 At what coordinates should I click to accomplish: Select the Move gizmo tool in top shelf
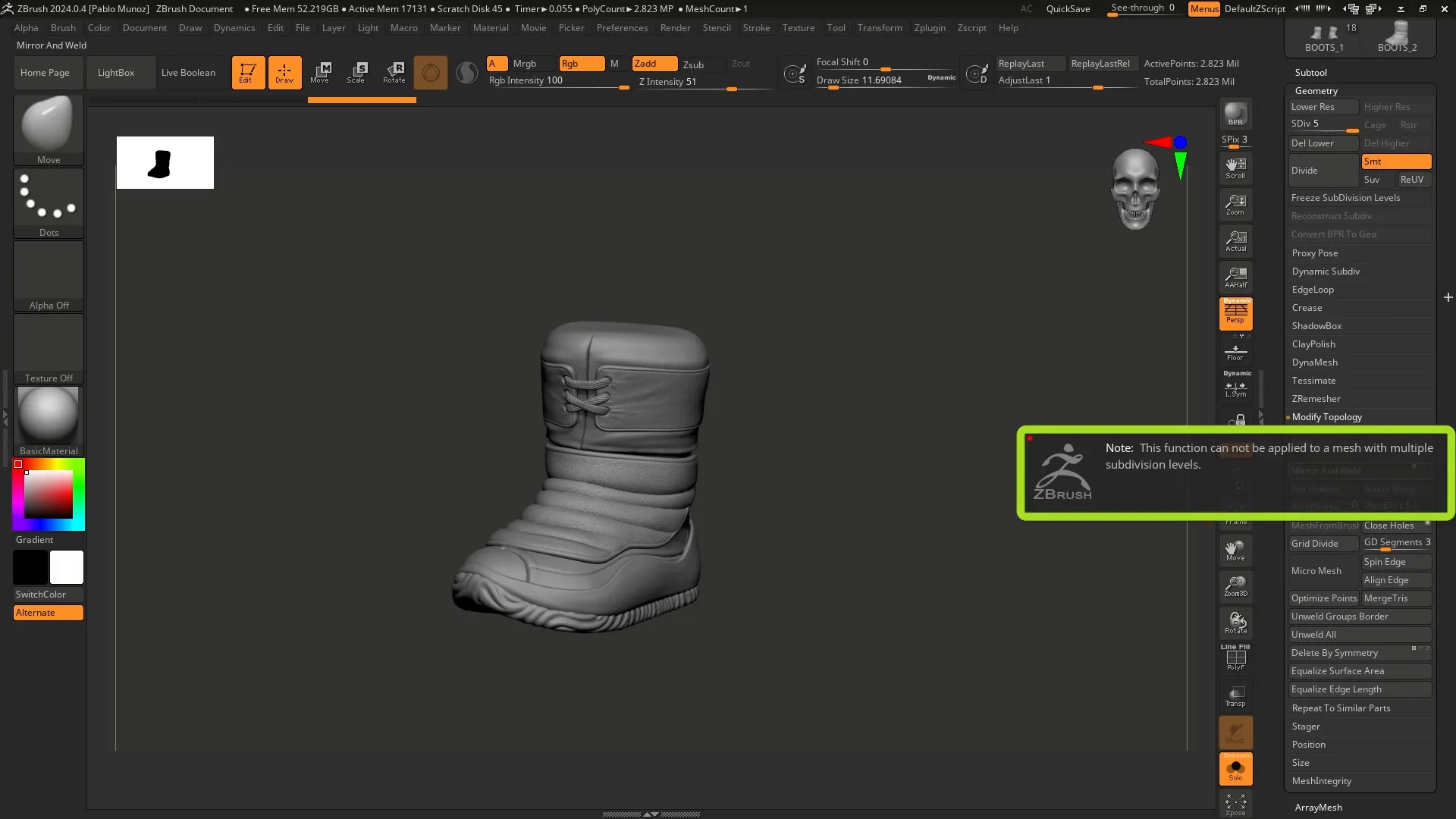(x=320, y=73)
